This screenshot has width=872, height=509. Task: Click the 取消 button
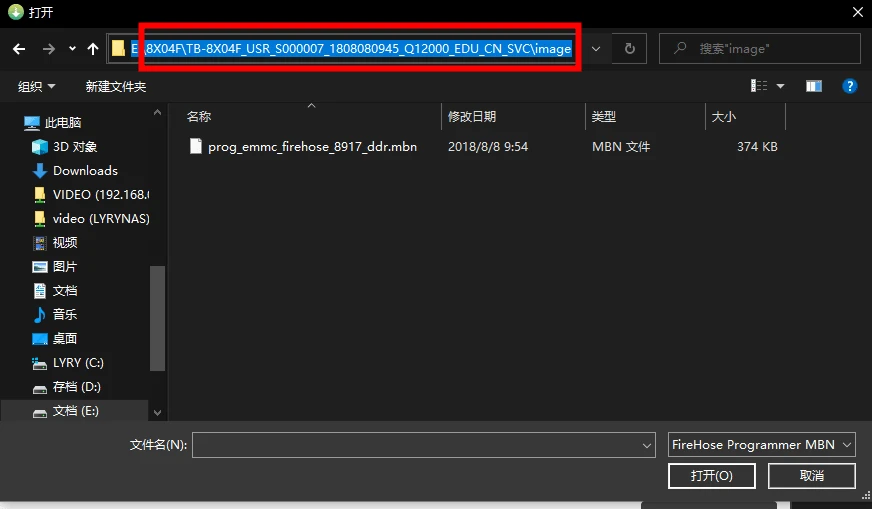[811, 476]
